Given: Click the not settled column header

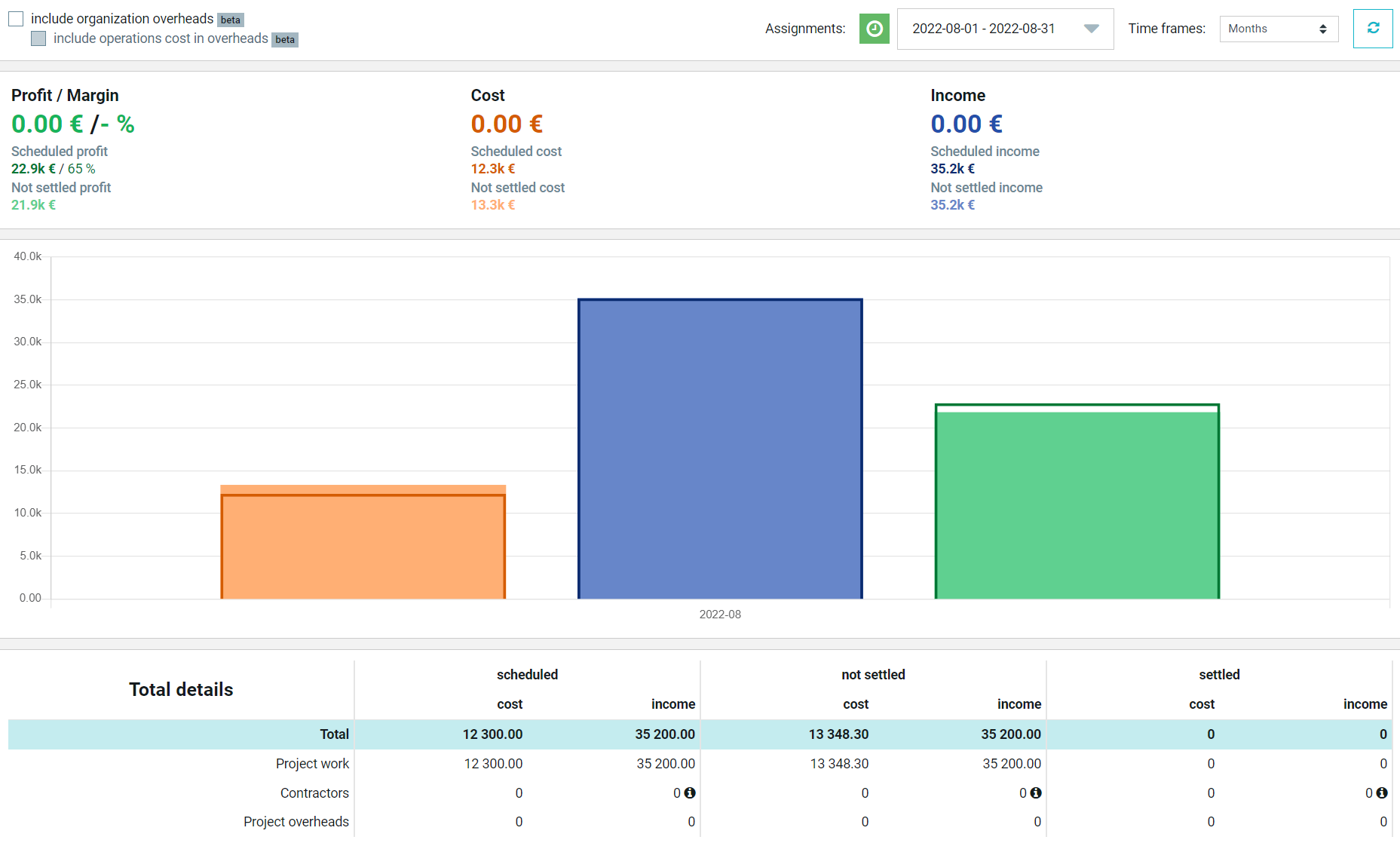Looking at the screenshot, I should click(x=873, y=675).
